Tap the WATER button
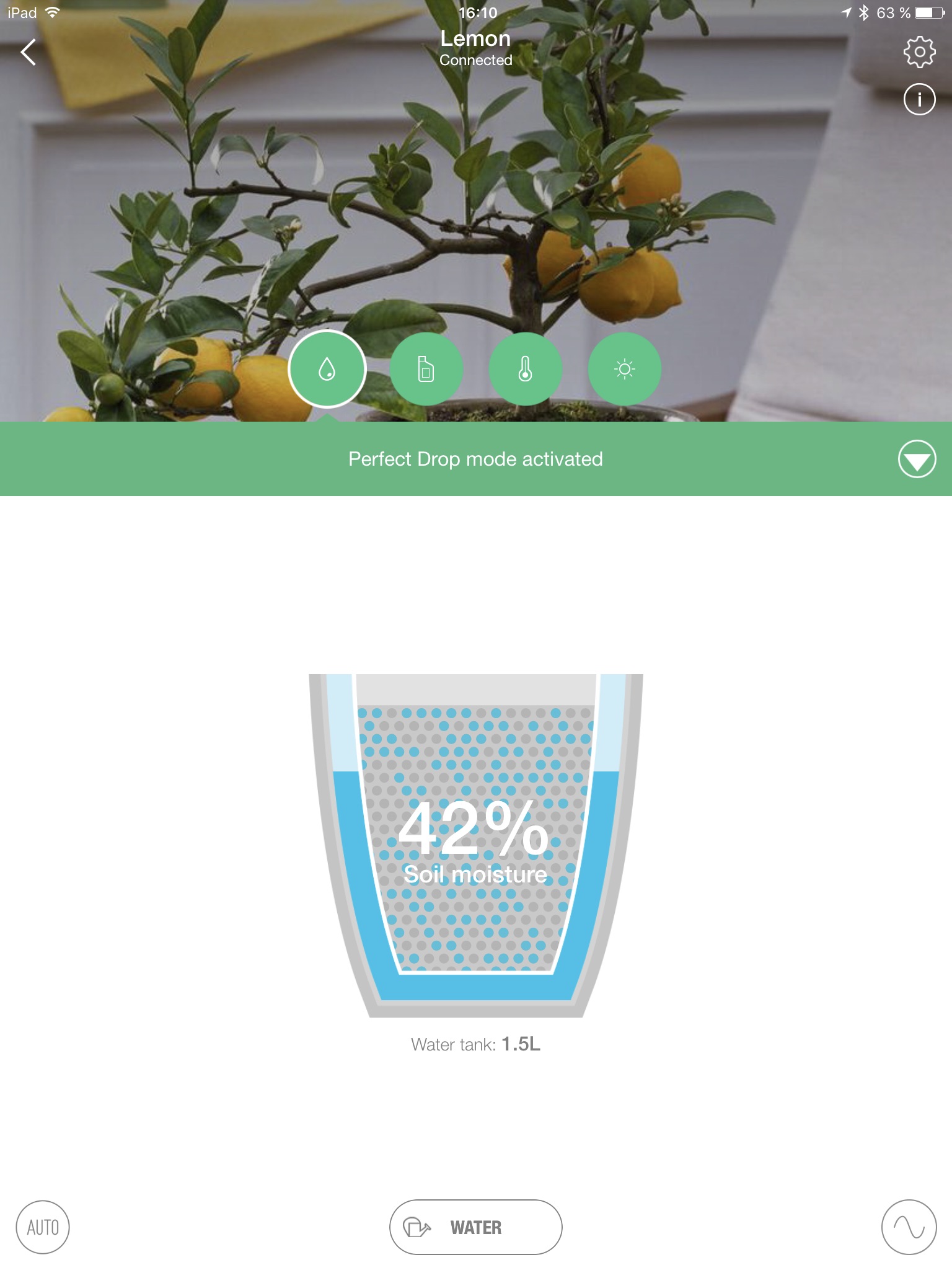952x1270 pixels. [x=476, y=1227]
